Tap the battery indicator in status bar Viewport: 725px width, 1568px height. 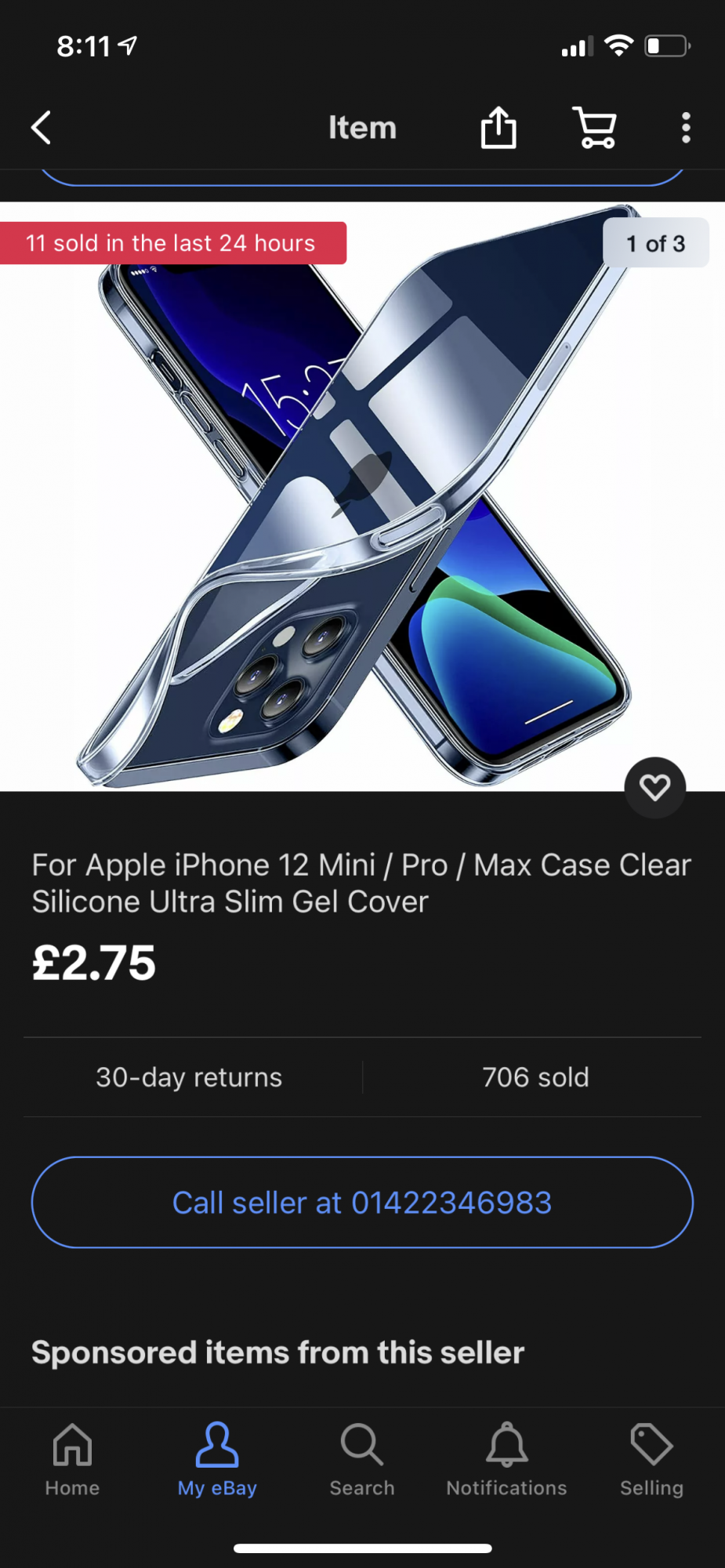click(667, 46)
